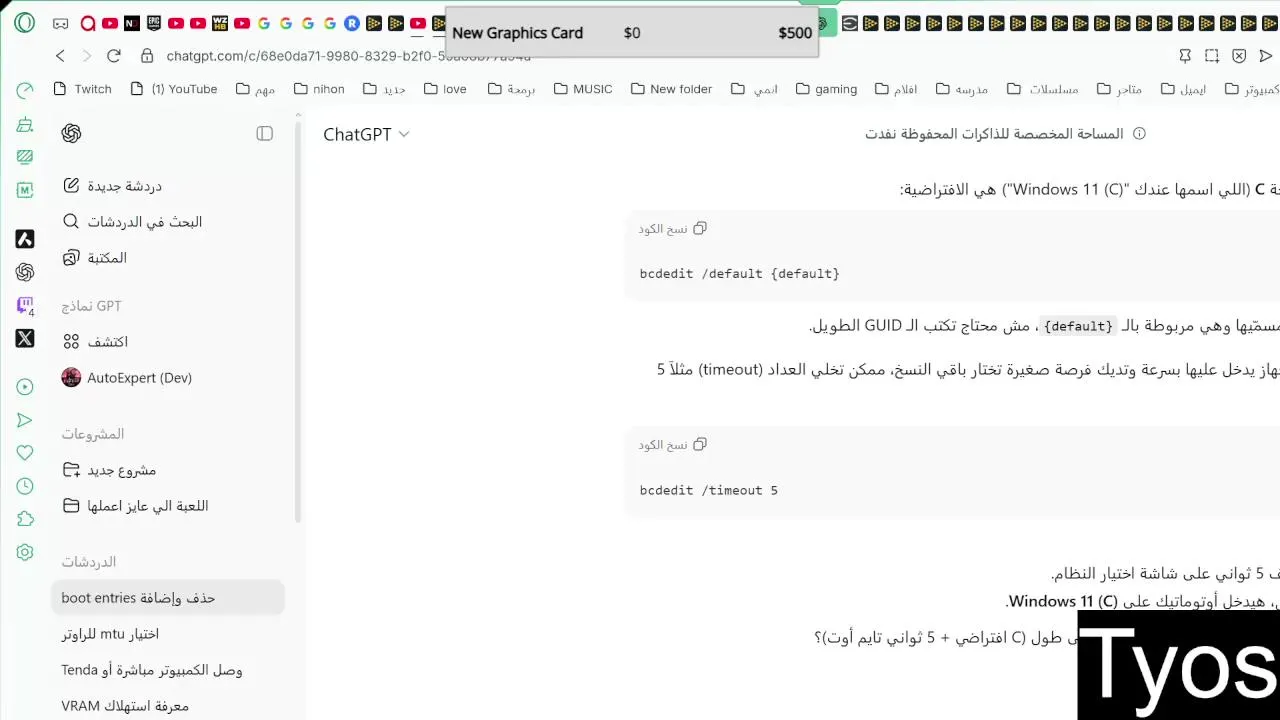The width and height of the screenshot is (1280, 720).
Task: Open the love bookmarks folder
Action: [445, 89]
